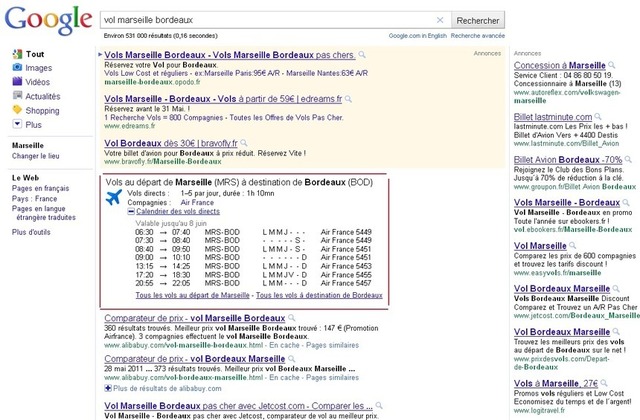Click Air France 5455 flight entry

tap(346, 275)
